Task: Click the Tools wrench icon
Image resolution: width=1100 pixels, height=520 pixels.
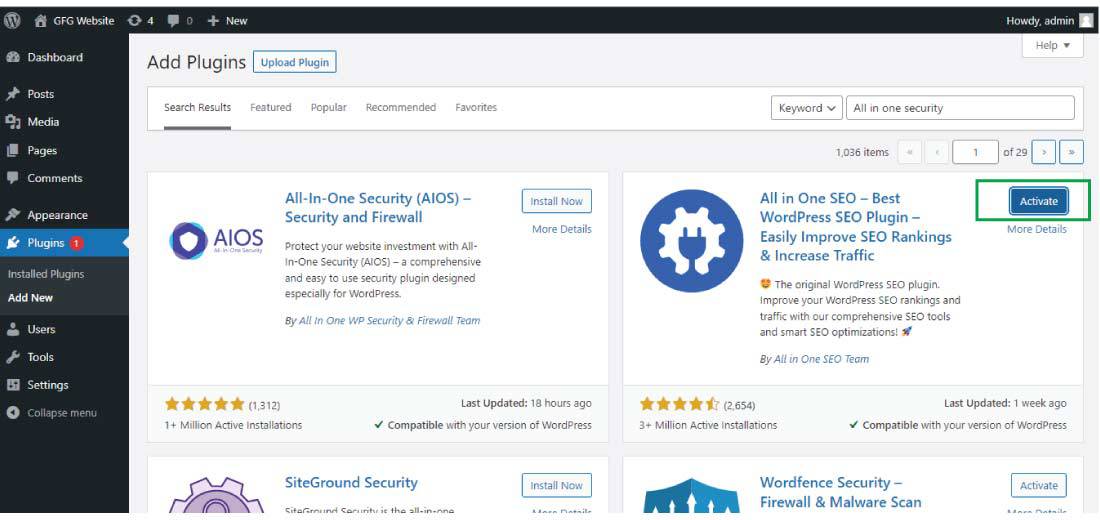Action: (x=13, y=357)
